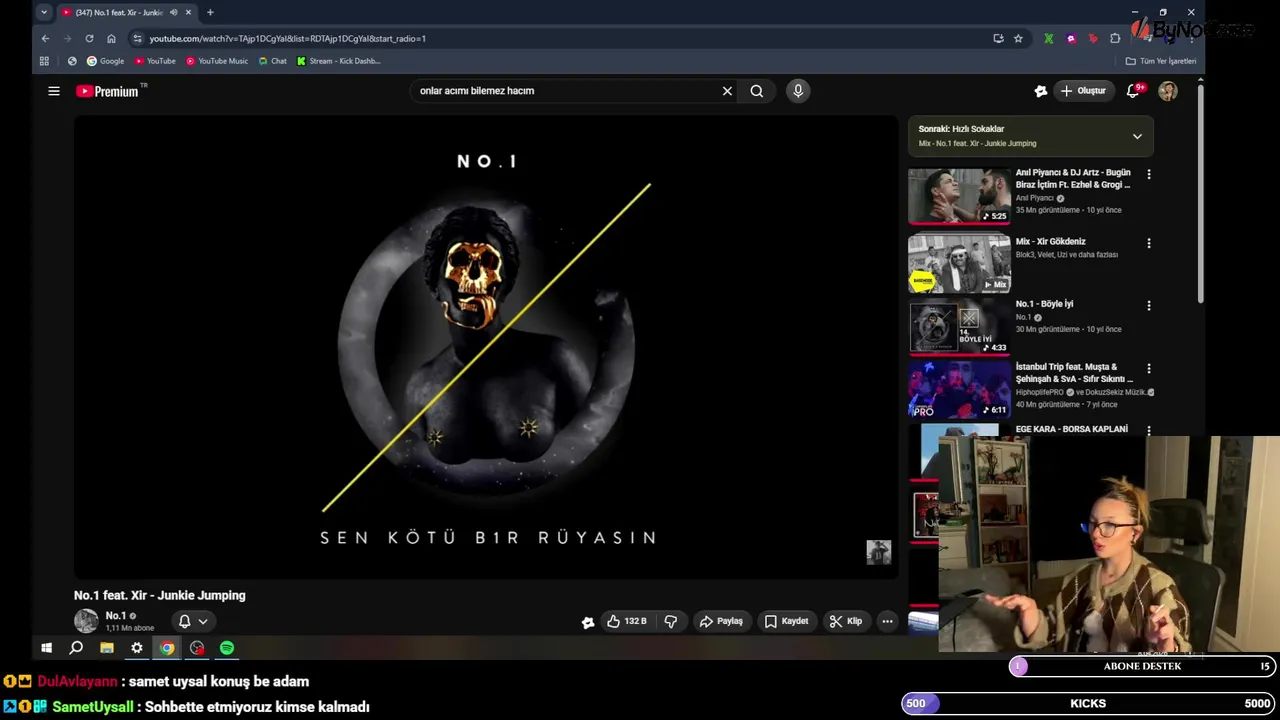Play İstanbul Trip feat. Muşta video

point(959,389)
